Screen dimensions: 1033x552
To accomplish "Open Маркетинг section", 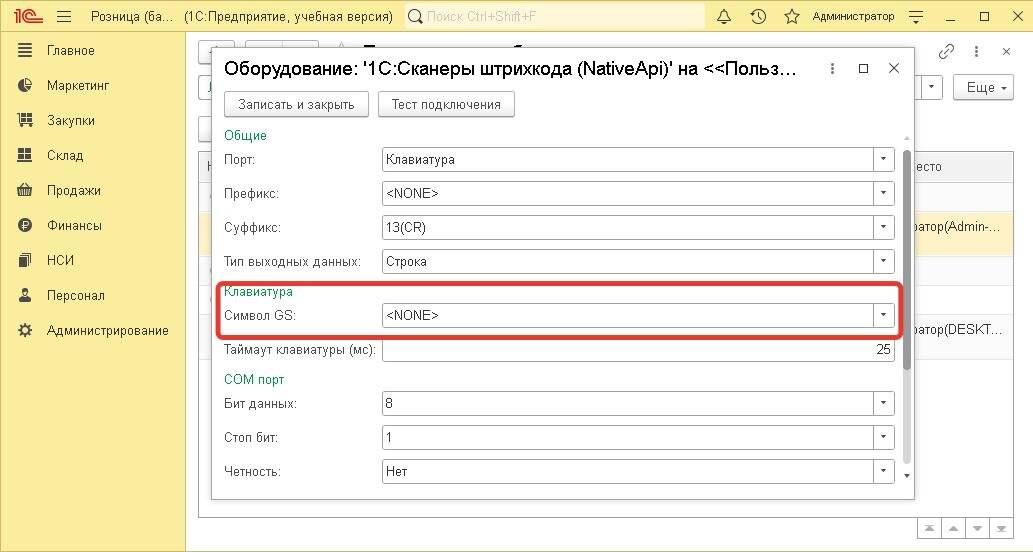I will [78, 86].
